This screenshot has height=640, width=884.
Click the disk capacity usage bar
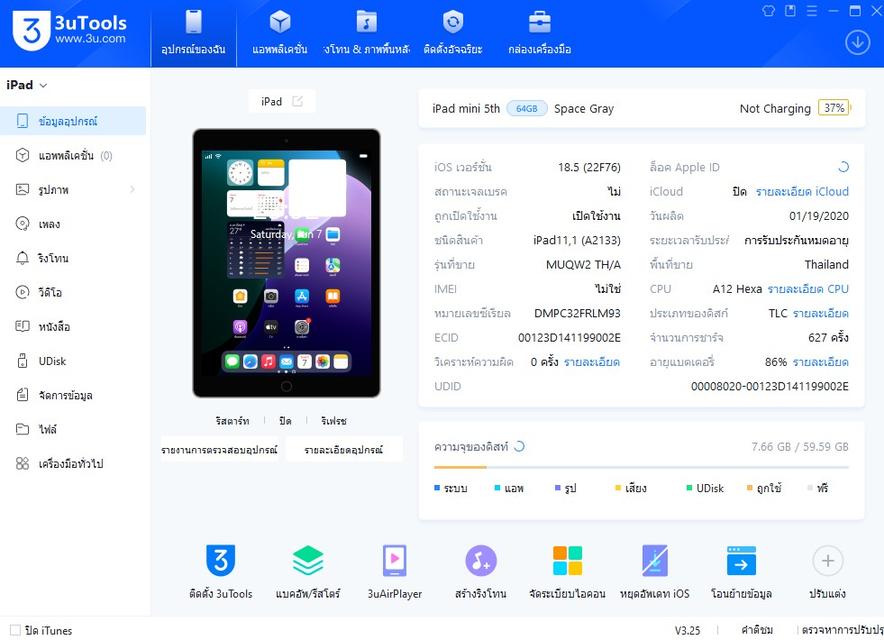pos(641,467)
